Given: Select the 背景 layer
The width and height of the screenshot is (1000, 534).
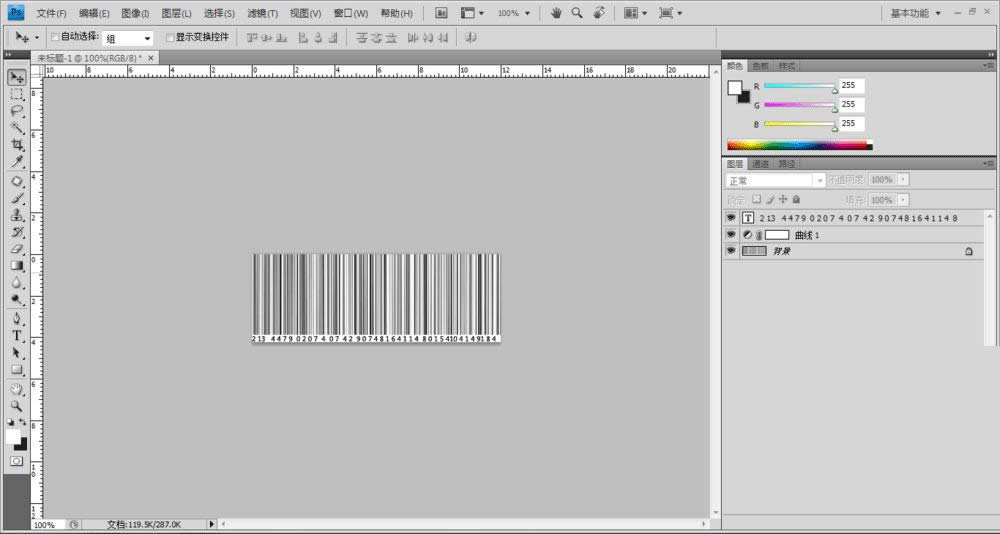Looking at the screenshot, I should coord(853,251).
